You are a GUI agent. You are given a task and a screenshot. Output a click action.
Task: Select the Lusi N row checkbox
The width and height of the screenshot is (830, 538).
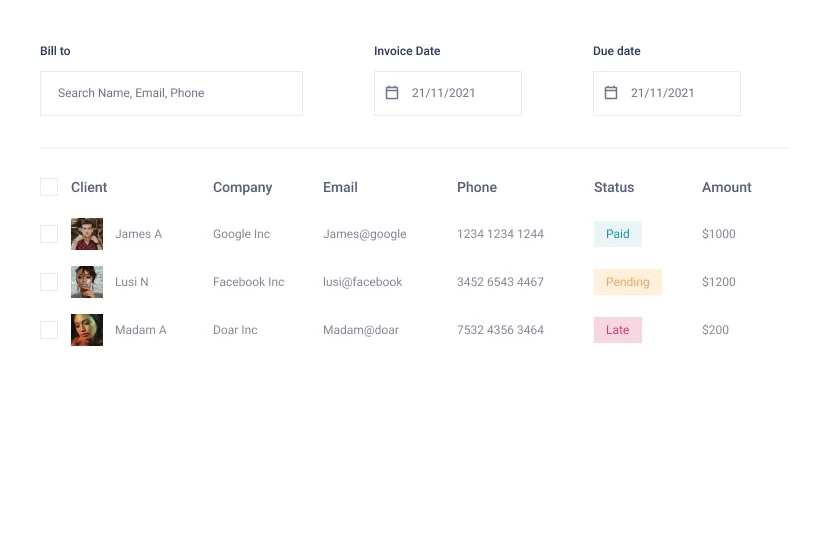(49, 282)
